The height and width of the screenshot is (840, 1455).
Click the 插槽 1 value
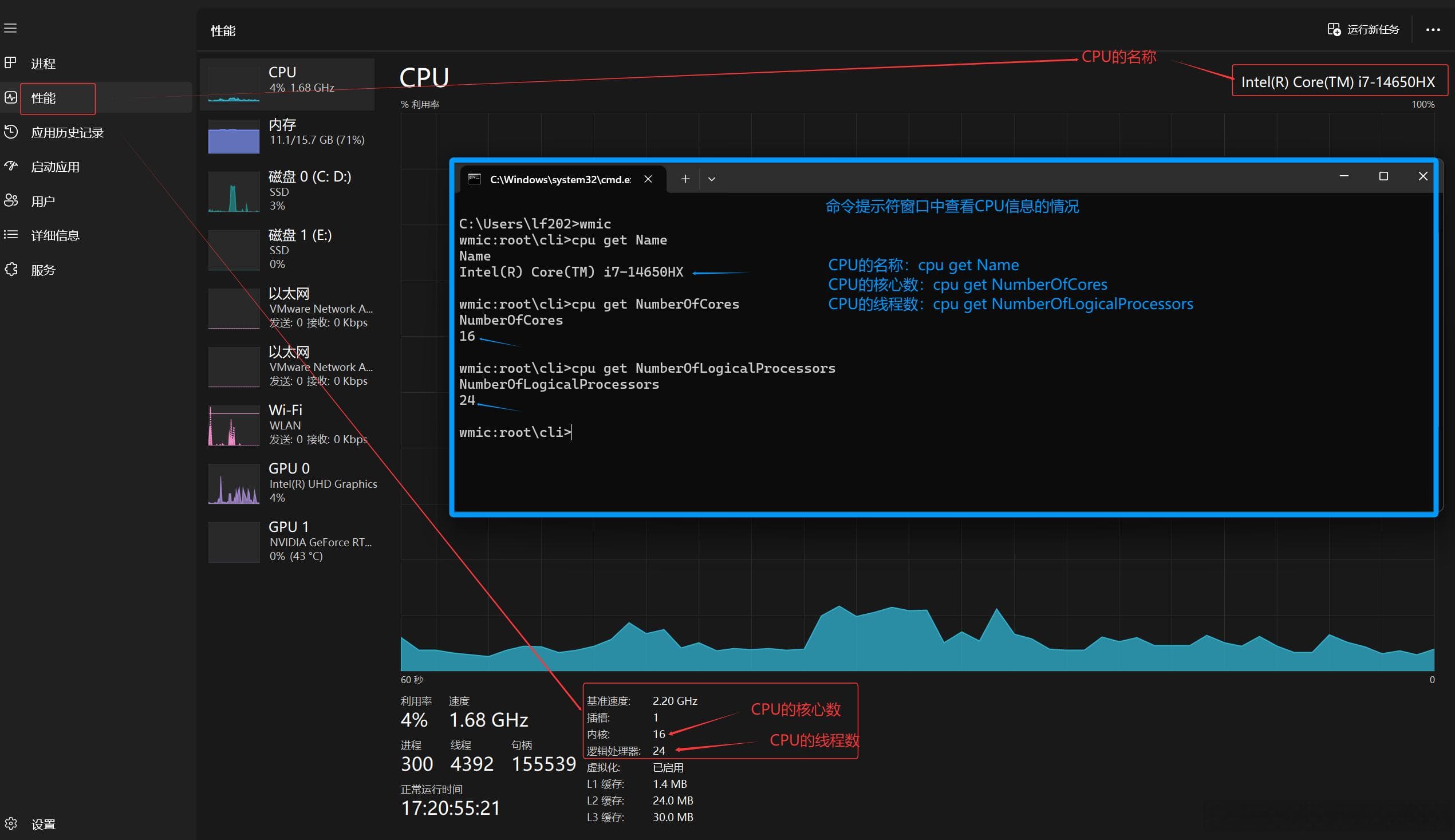[656, 717]
